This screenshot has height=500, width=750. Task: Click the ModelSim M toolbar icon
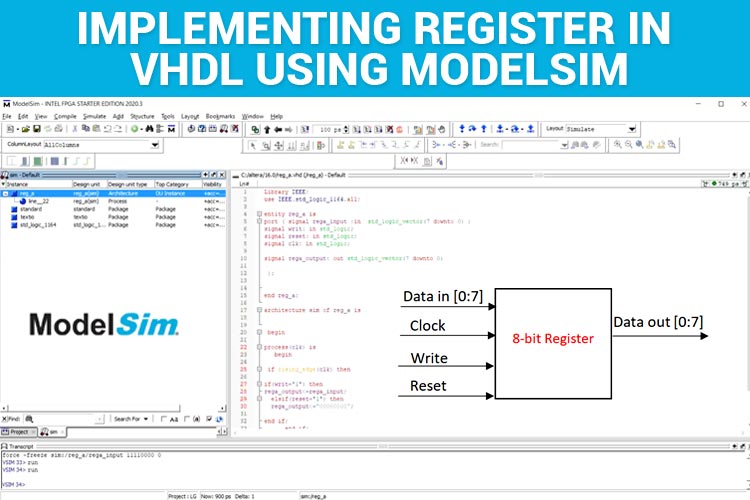171,129
